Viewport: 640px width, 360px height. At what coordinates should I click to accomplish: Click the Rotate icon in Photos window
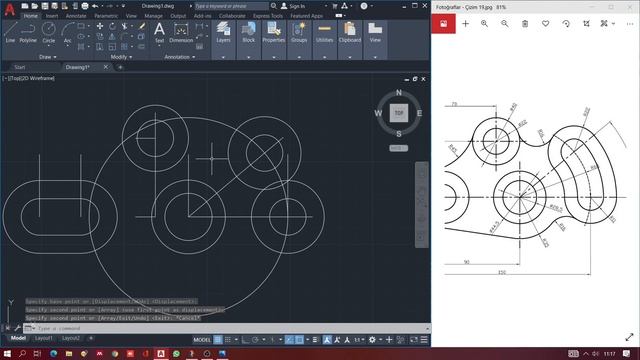pos(566,24)
